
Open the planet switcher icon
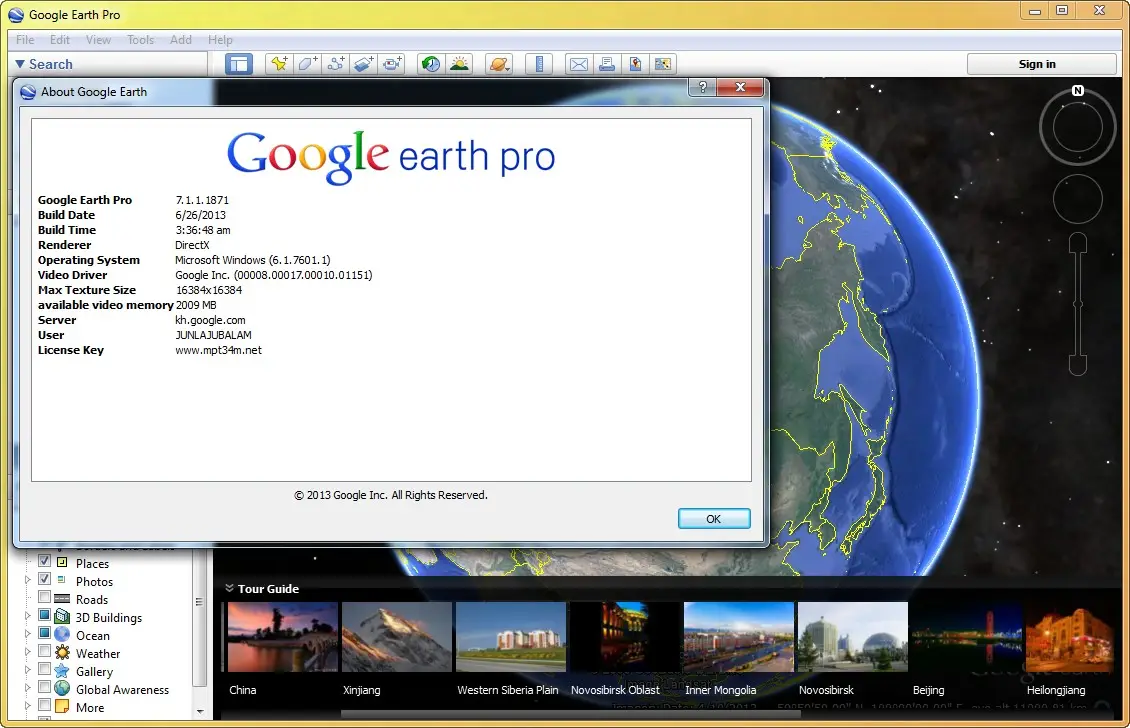pos(499,64)
